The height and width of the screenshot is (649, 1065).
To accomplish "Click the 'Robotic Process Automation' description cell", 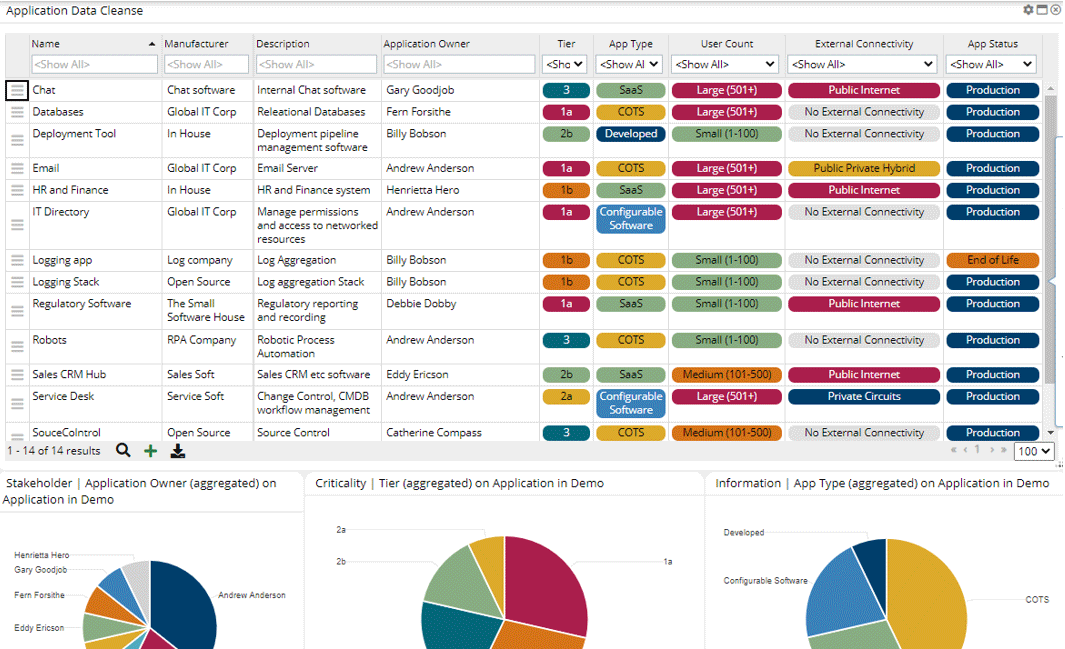I will point(295,347).
